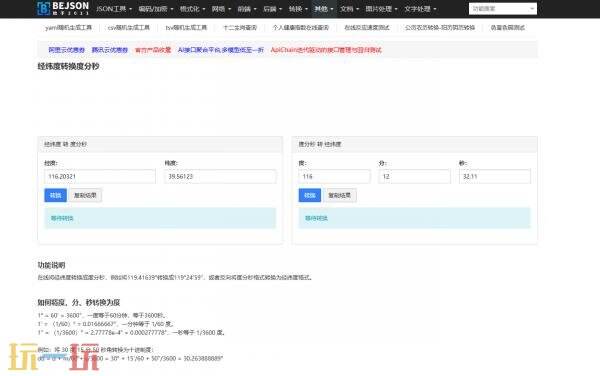
Task: Click the BEJSON logo
Action: tap(63, 8)
